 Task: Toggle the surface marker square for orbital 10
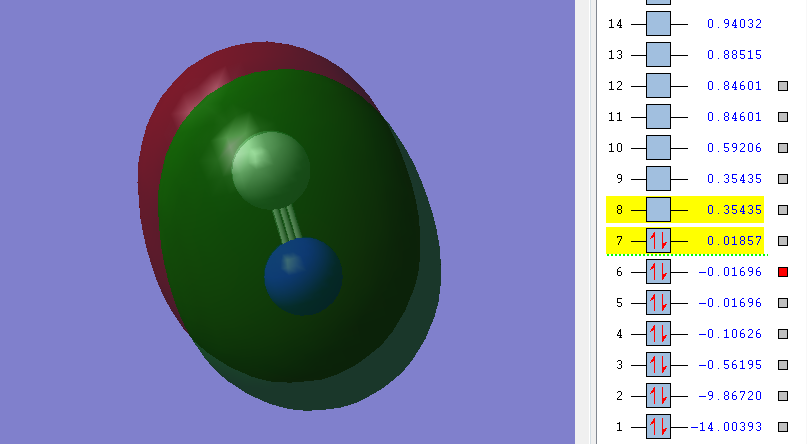pos(783,148)
